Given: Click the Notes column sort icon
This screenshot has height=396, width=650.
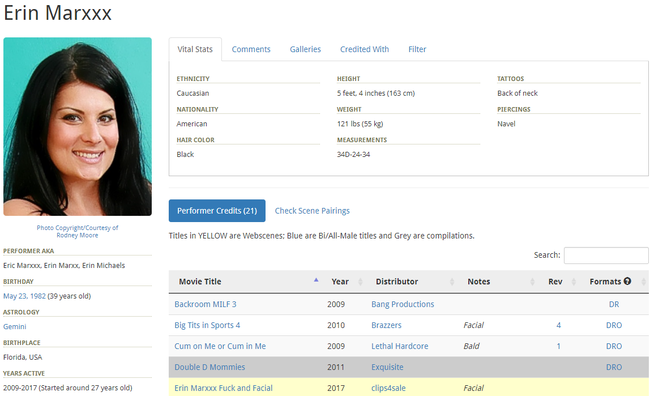Looking at the screenshot, I should pyautogui.click(x=532, y=282).
